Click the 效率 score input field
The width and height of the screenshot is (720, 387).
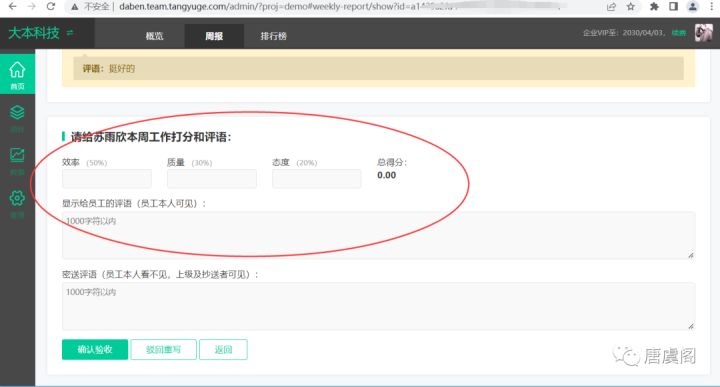(x=107, y=179)
